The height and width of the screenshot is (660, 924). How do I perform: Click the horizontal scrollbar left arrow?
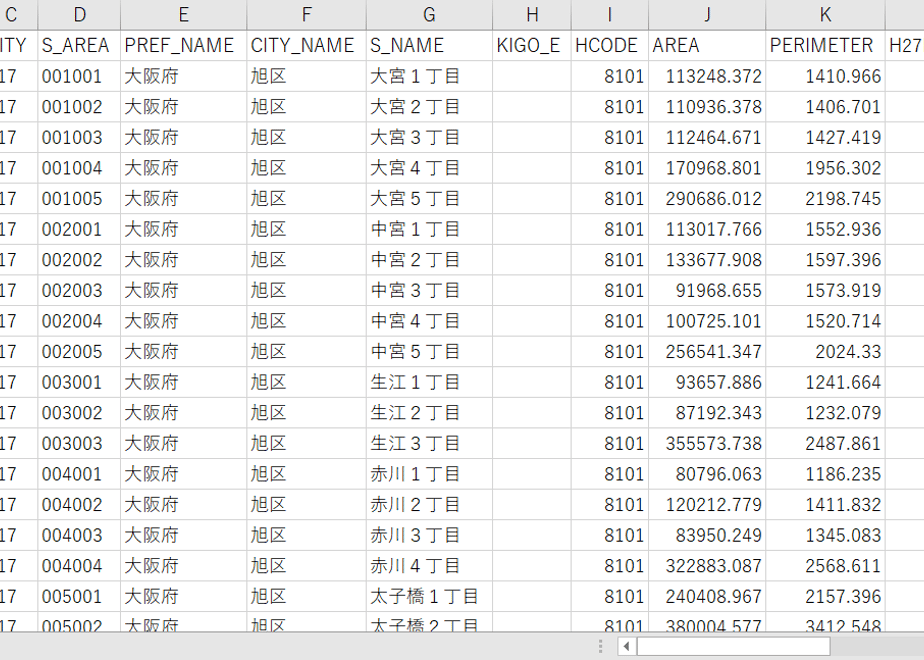[626, 646]
